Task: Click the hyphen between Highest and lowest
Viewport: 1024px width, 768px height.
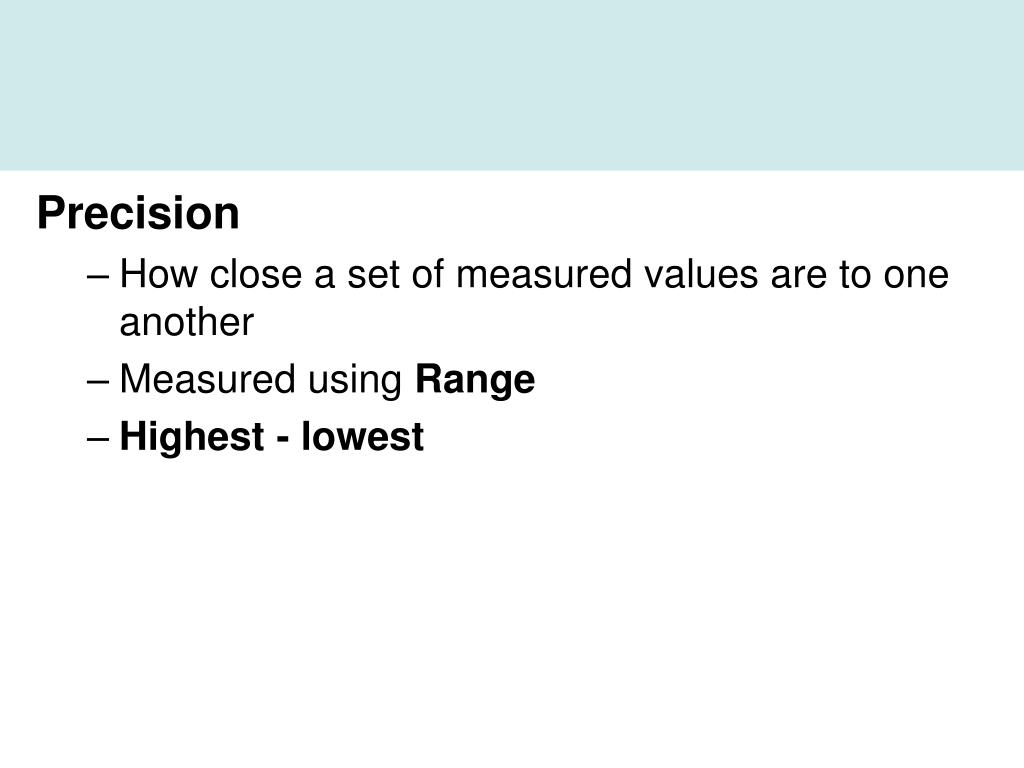Action: click(x=283, y=440)
